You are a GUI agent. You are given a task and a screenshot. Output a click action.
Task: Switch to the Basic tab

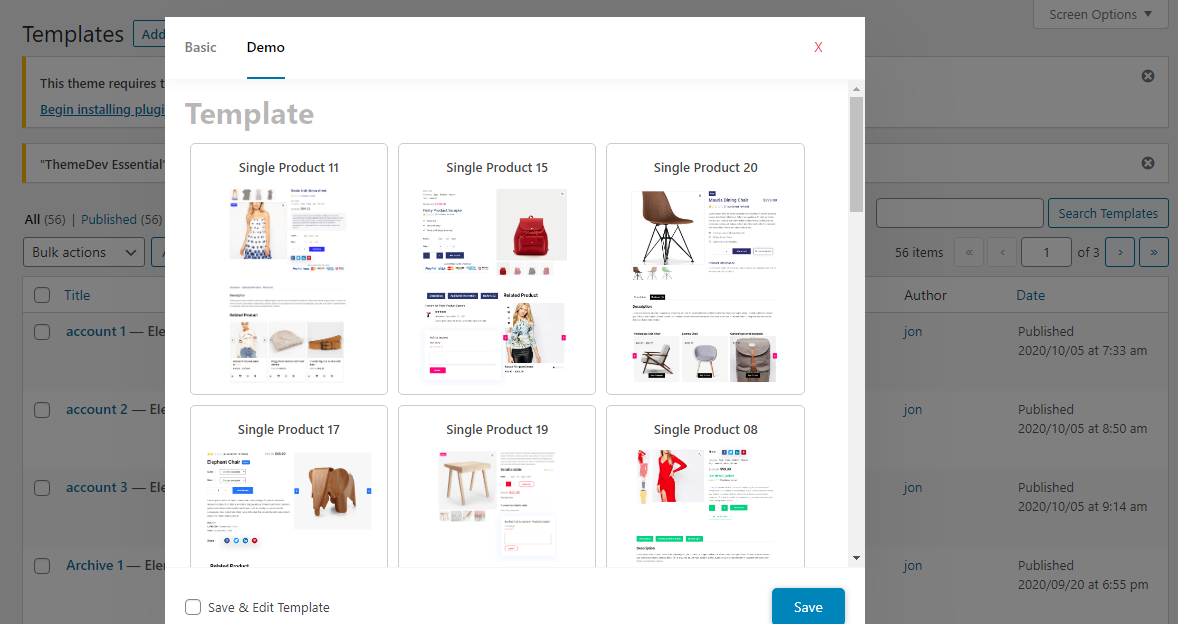click(x=201, y=47)
